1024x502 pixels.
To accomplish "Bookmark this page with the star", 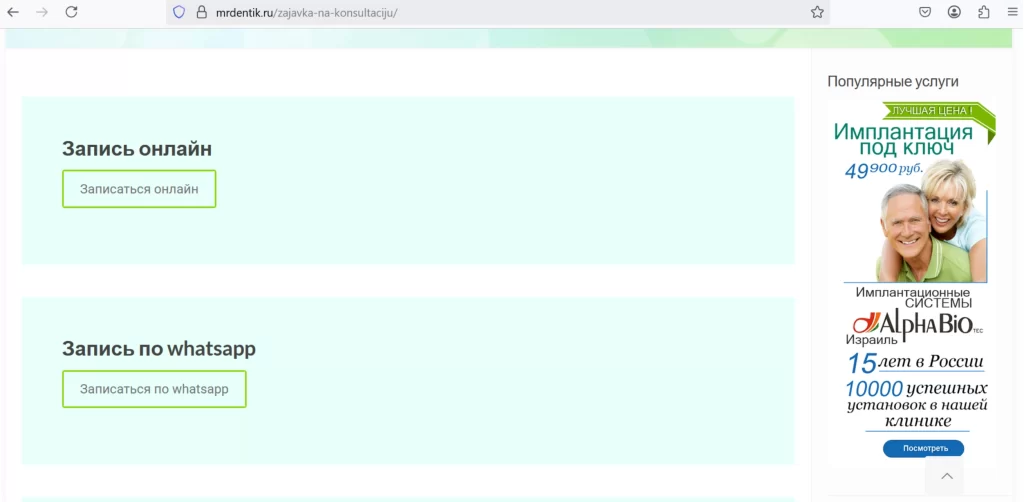I will point(817,12).
